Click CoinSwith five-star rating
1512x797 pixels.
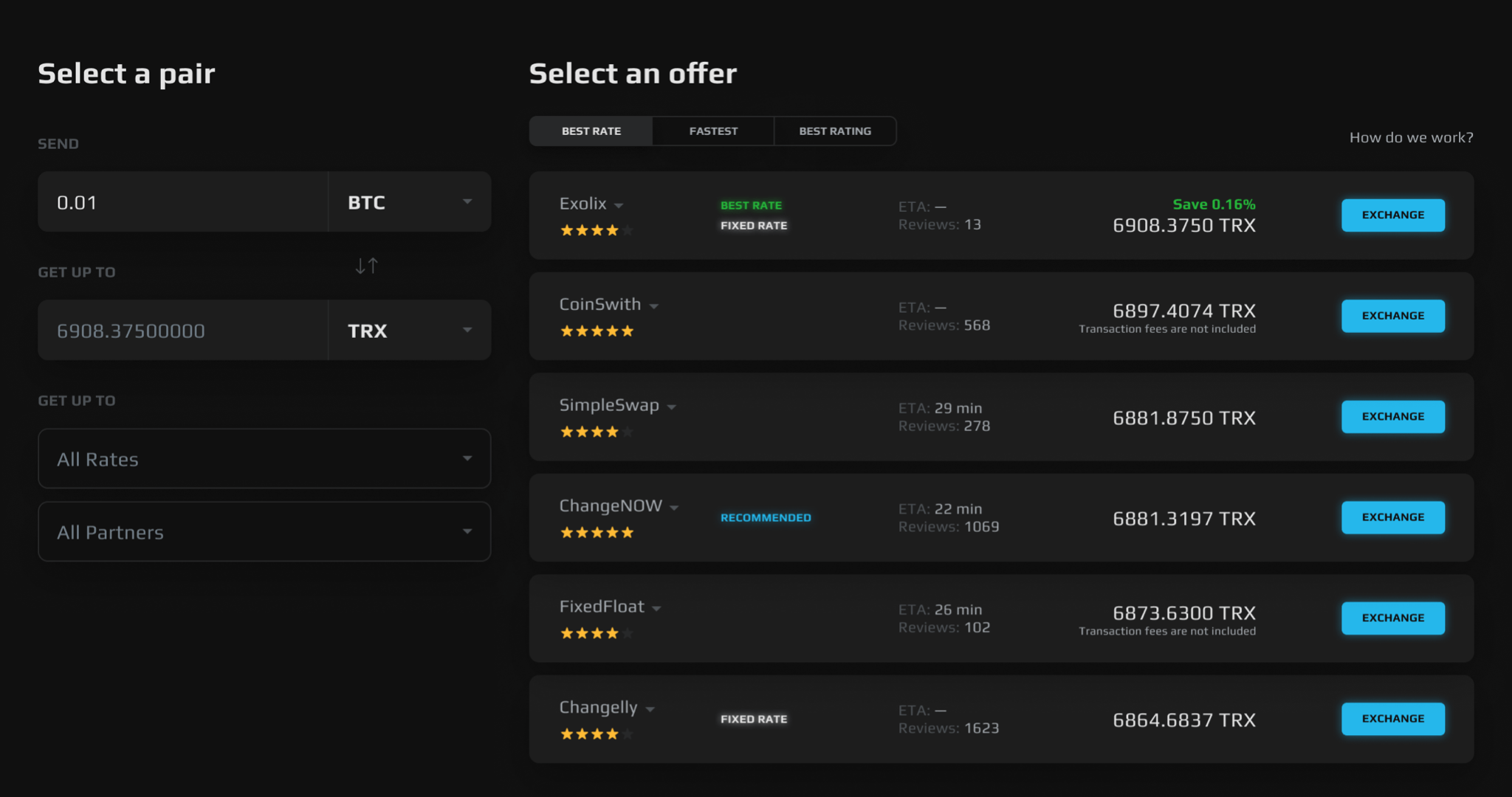(x=597, y=331)
